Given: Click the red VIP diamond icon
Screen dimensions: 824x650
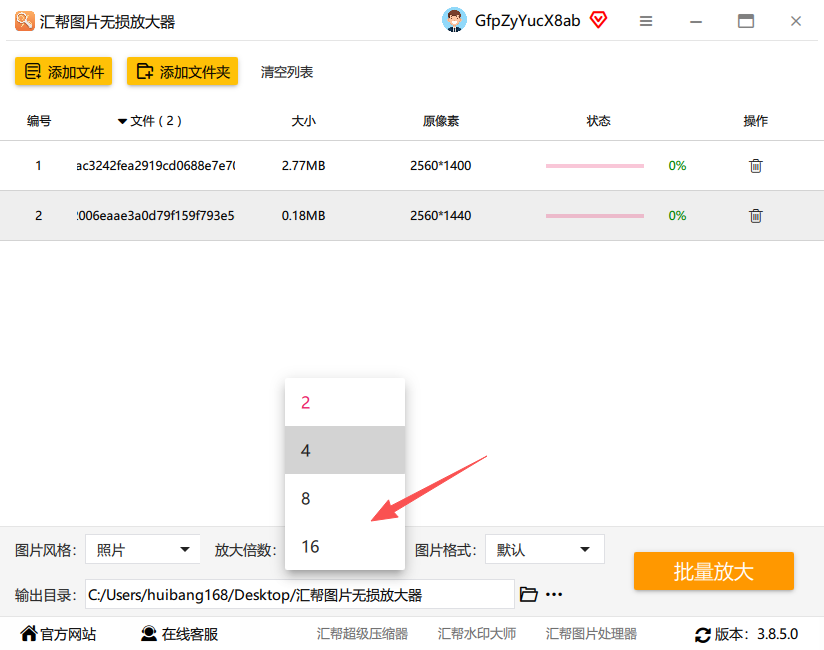Looking at the screenshot, I should [598, 20].
